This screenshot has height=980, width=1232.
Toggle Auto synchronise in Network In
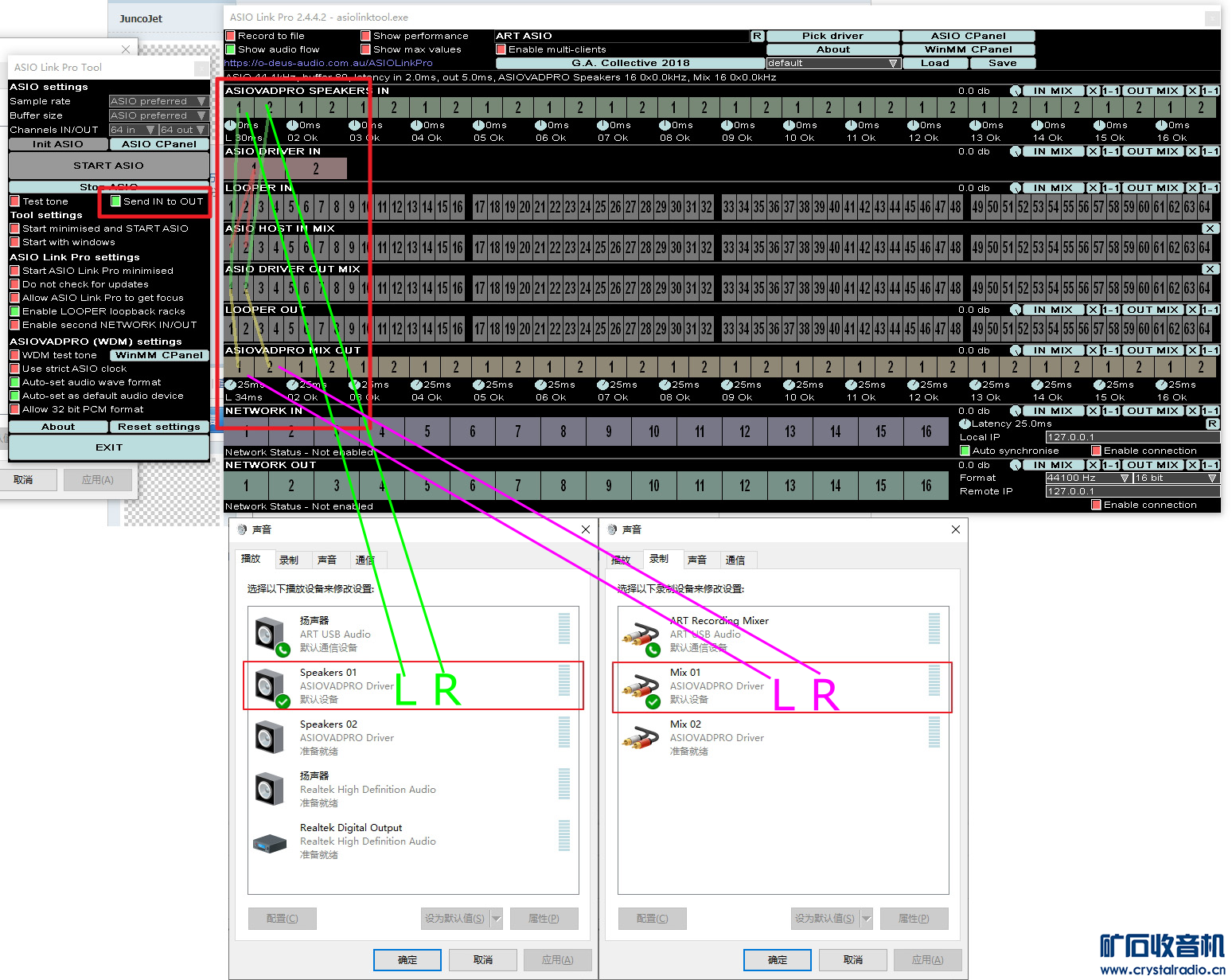(x=965, y=451)
